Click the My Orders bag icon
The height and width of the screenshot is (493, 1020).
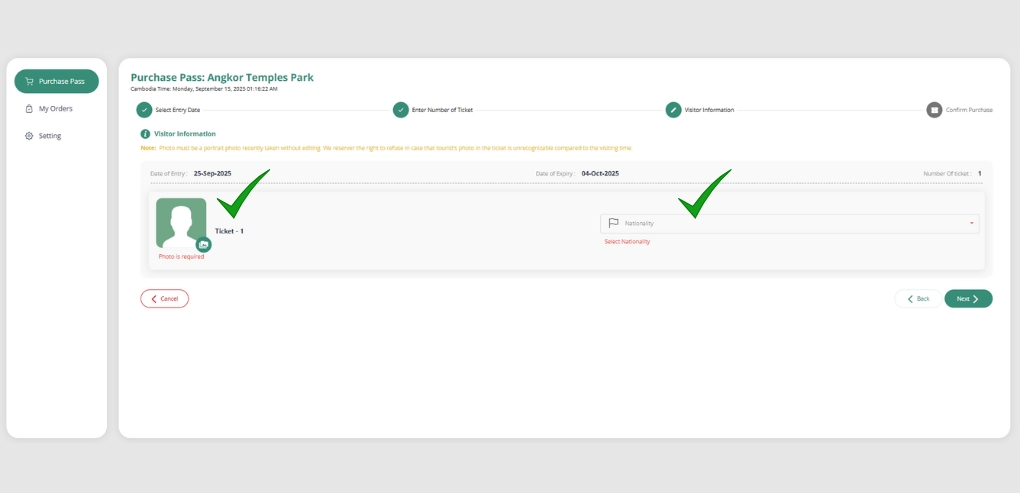pos(29,109)
